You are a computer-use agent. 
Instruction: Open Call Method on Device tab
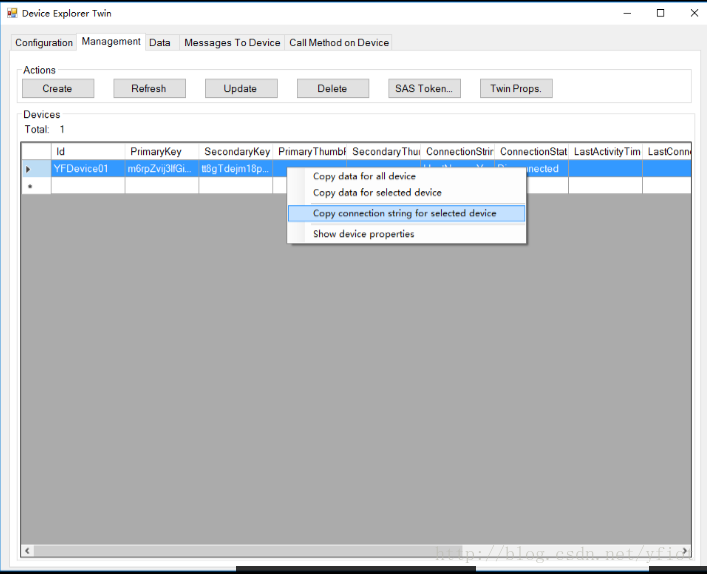339,42
